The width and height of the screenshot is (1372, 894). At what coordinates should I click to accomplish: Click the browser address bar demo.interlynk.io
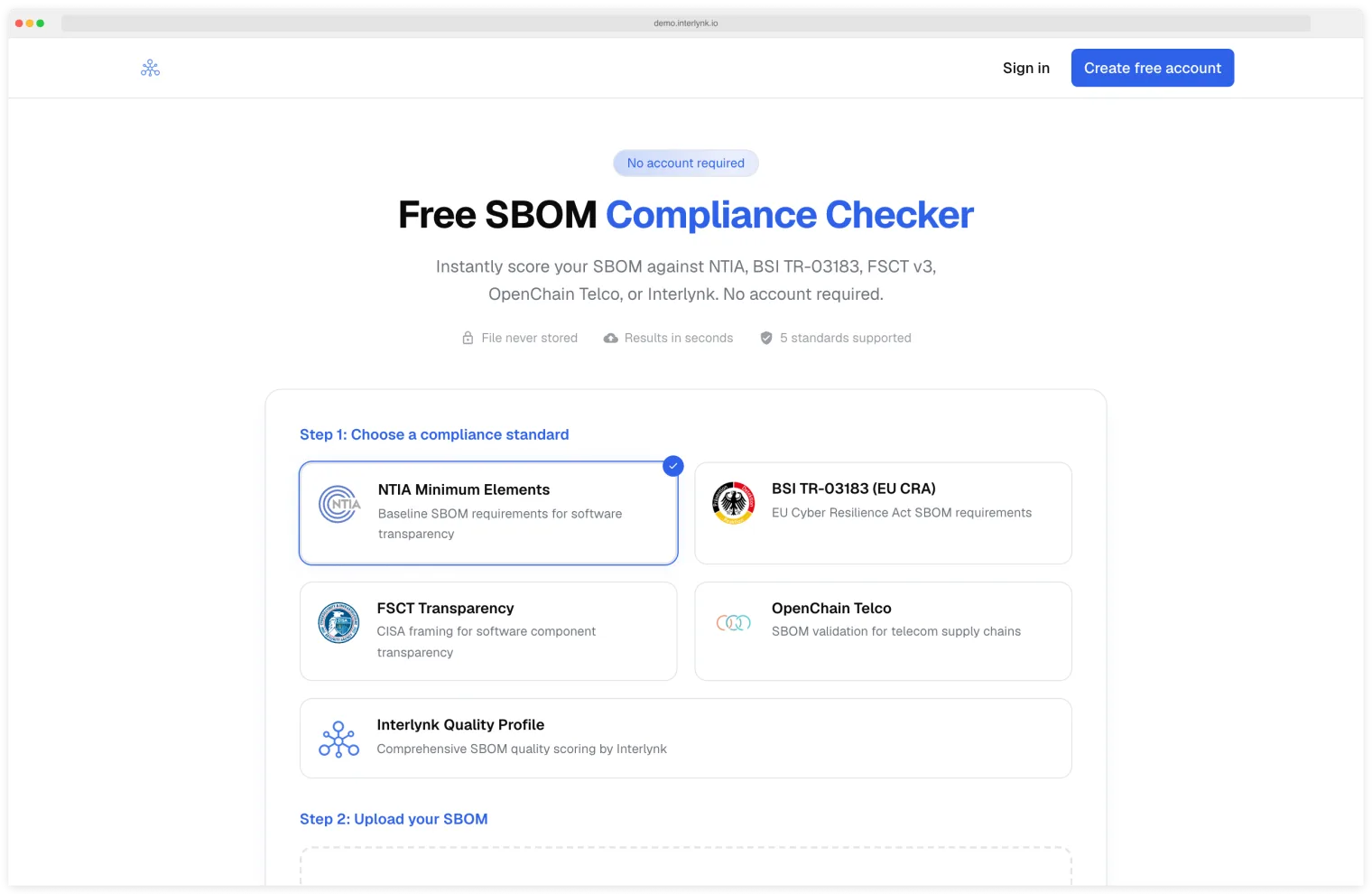686,23
